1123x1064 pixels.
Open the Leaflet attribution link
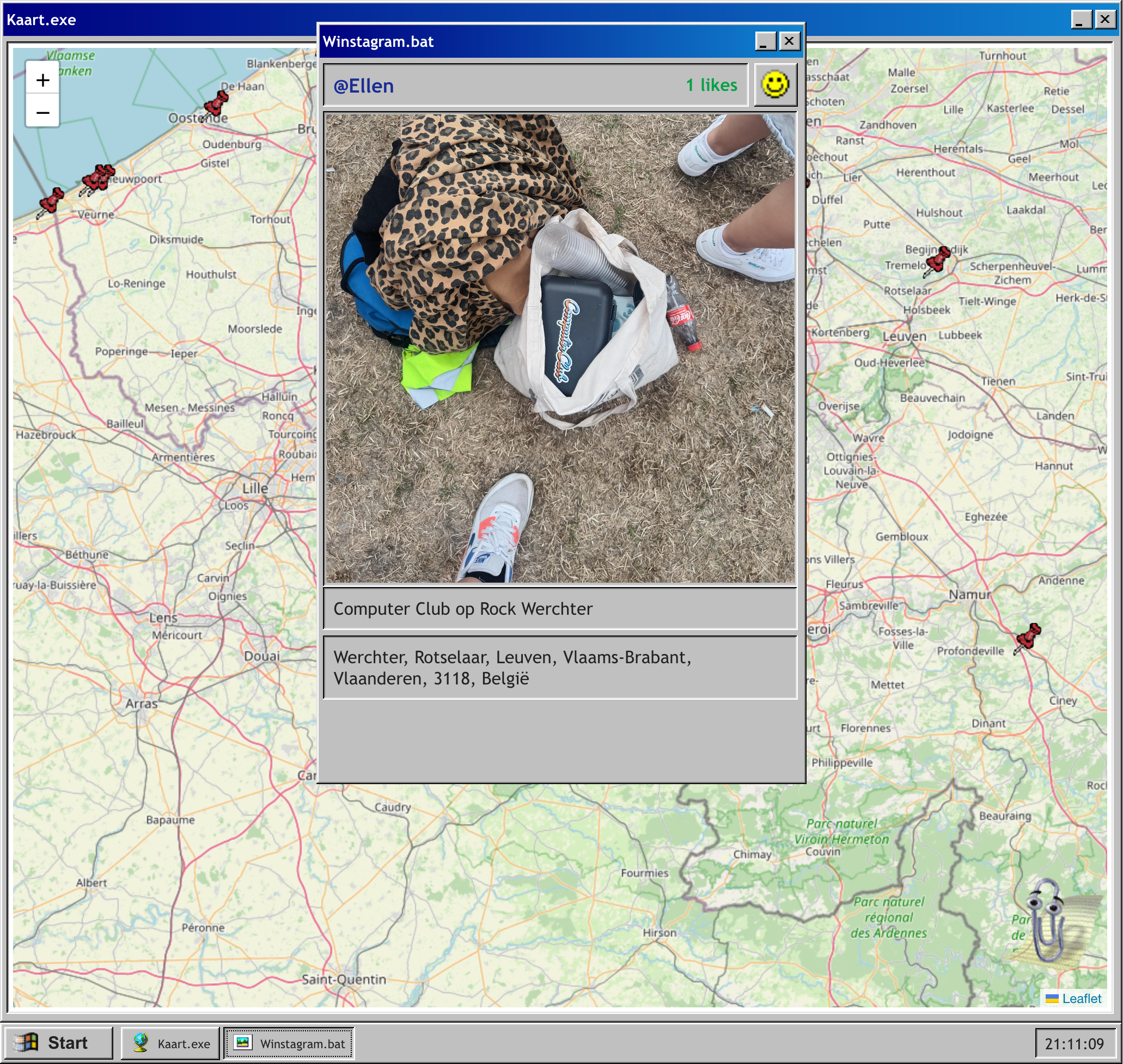(x=1081, y=998)
